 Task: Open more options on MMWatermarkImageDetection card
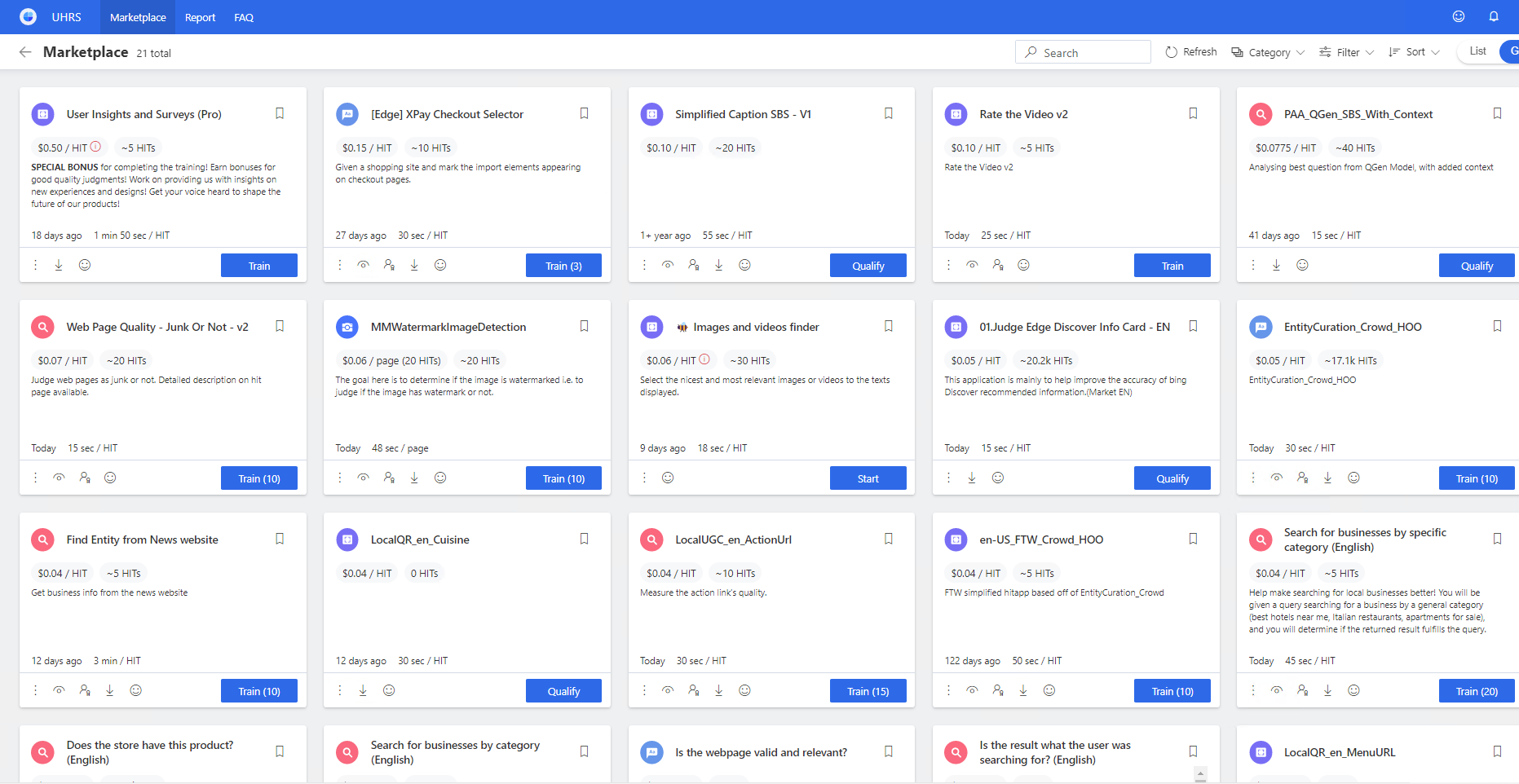point(340,478)
